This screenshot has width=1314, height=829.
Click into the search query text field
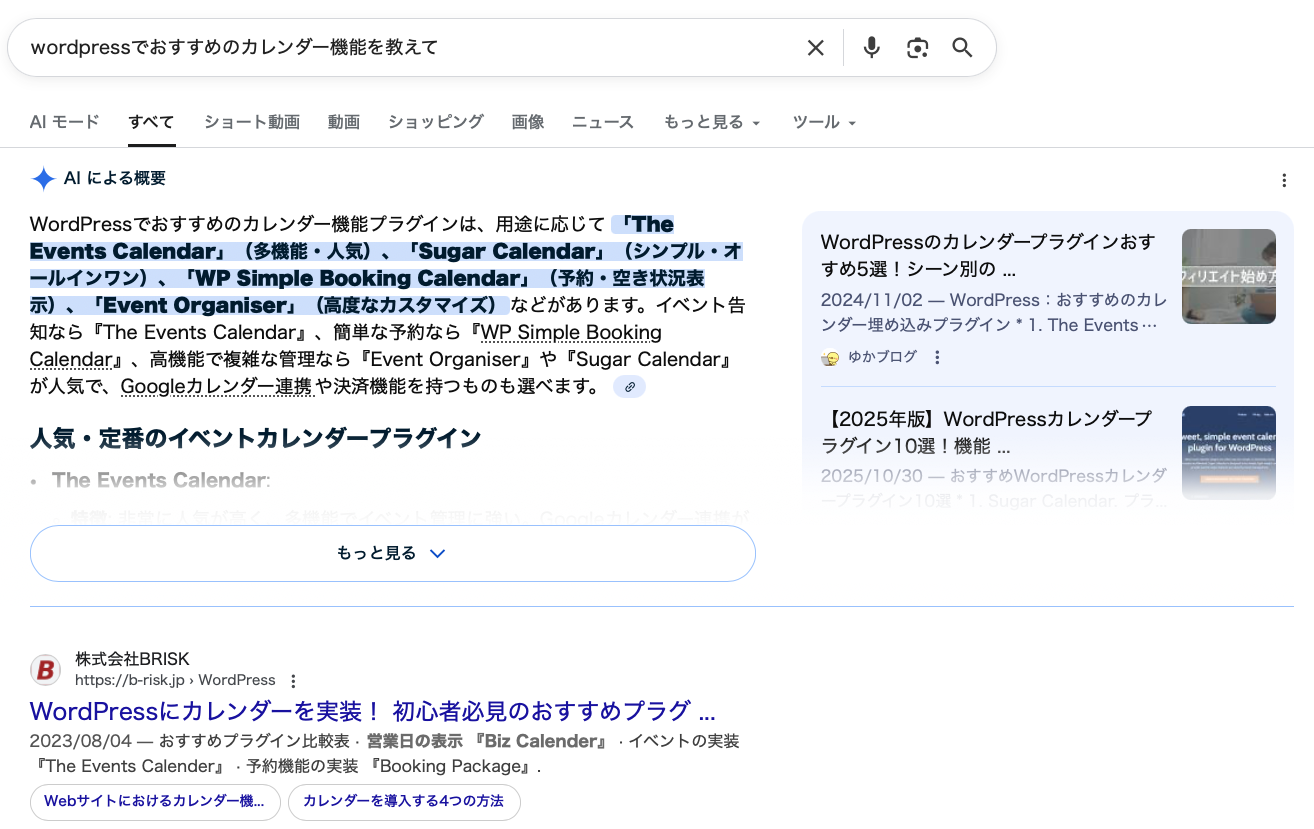pos(400,48)
